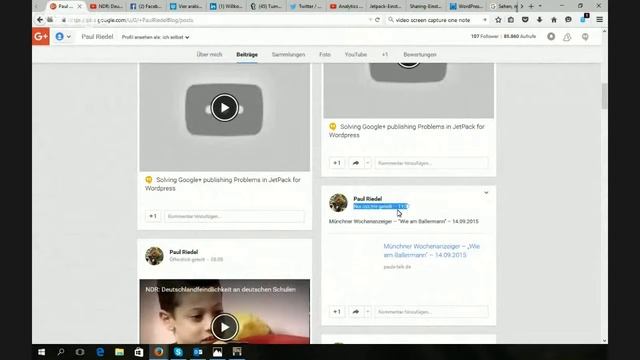
Task: Switch to the WordPress browser tab
Action: pyautogui.click(x=467, y=6)
